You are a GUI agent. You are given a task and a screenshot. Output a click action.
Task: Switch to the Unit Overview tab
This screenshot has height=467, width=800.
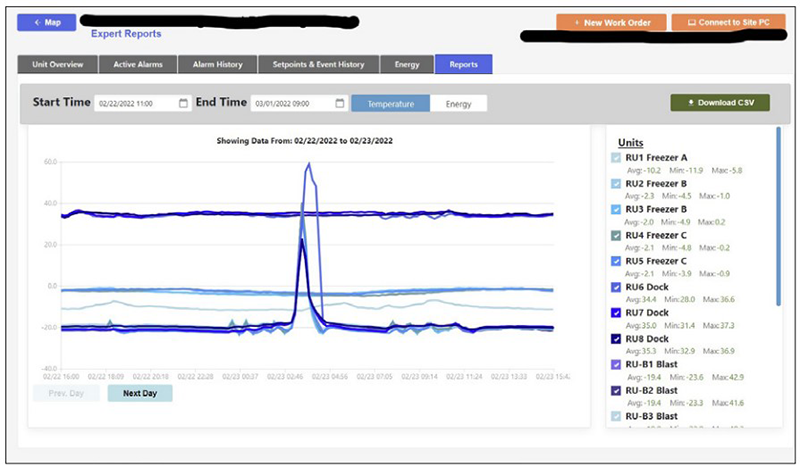click(x=58, y=64)
